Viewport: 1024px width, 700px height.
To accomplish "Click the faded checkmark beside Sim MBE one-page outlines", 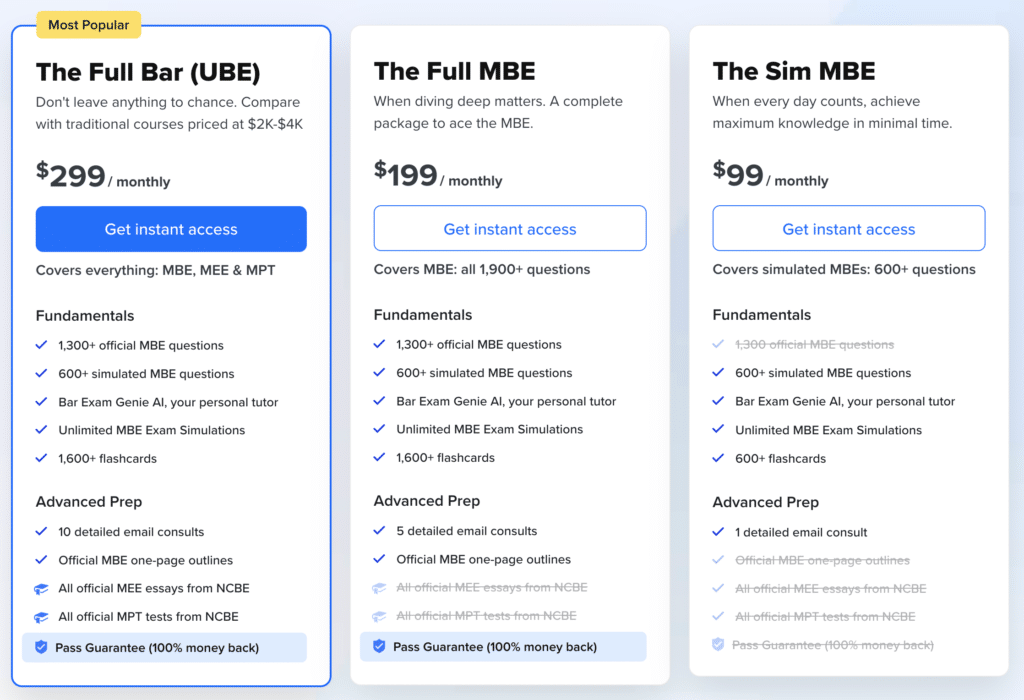I will click(718, 560).
